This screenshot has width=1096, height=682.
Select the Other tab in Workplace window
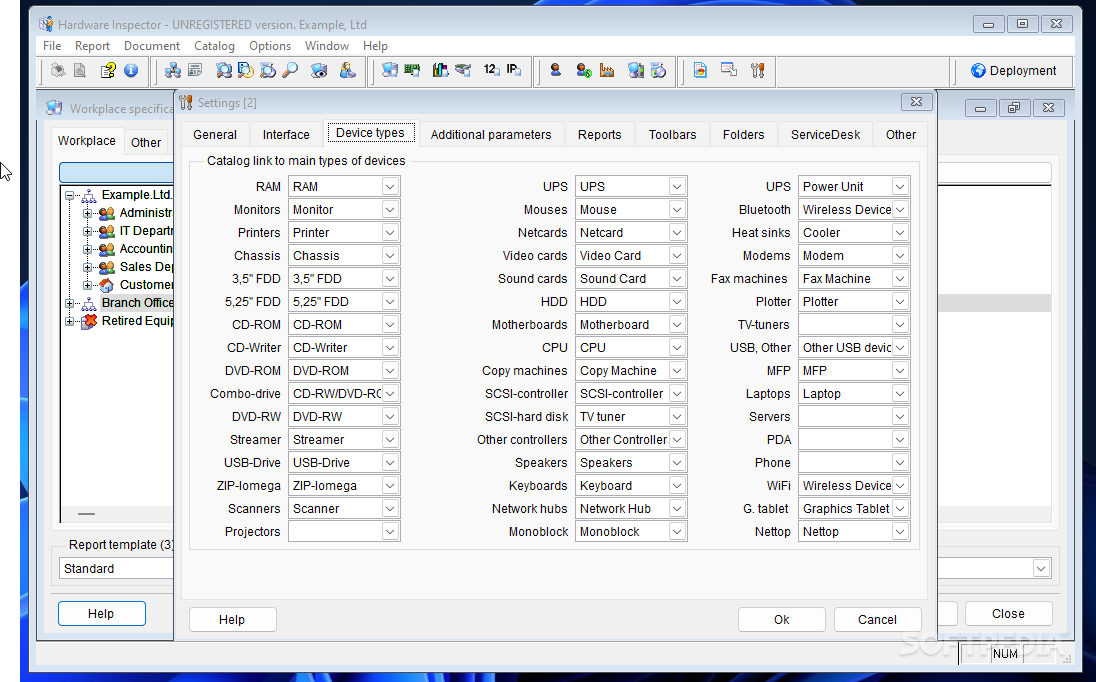click(x=145, y=143)
